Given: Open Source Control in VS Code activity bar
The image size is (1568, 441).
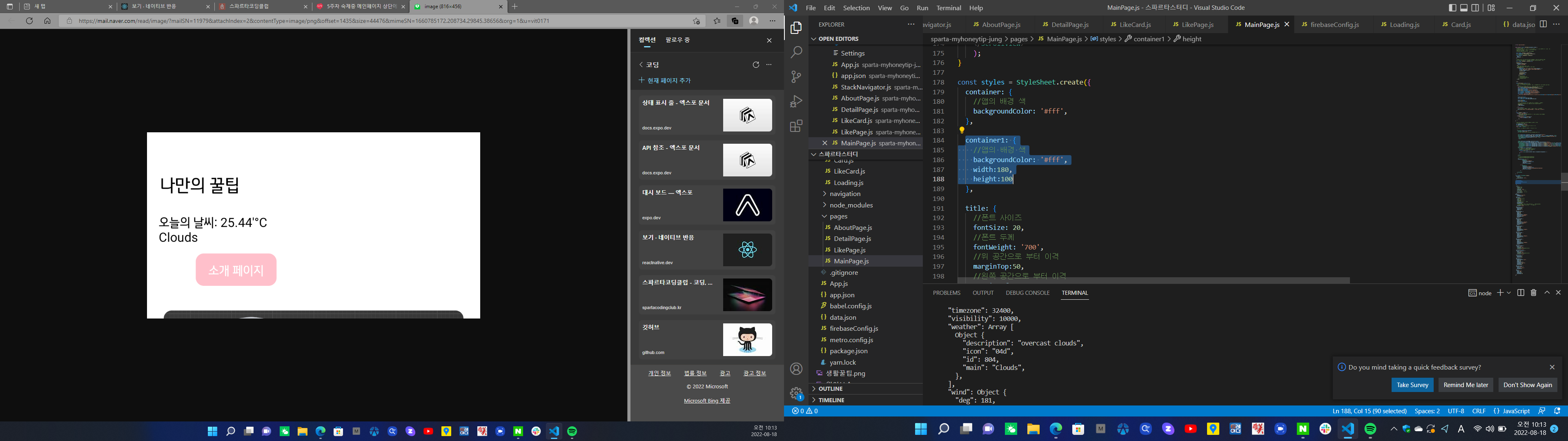Looking at the screenshot, I should click(x=796, y=77).
